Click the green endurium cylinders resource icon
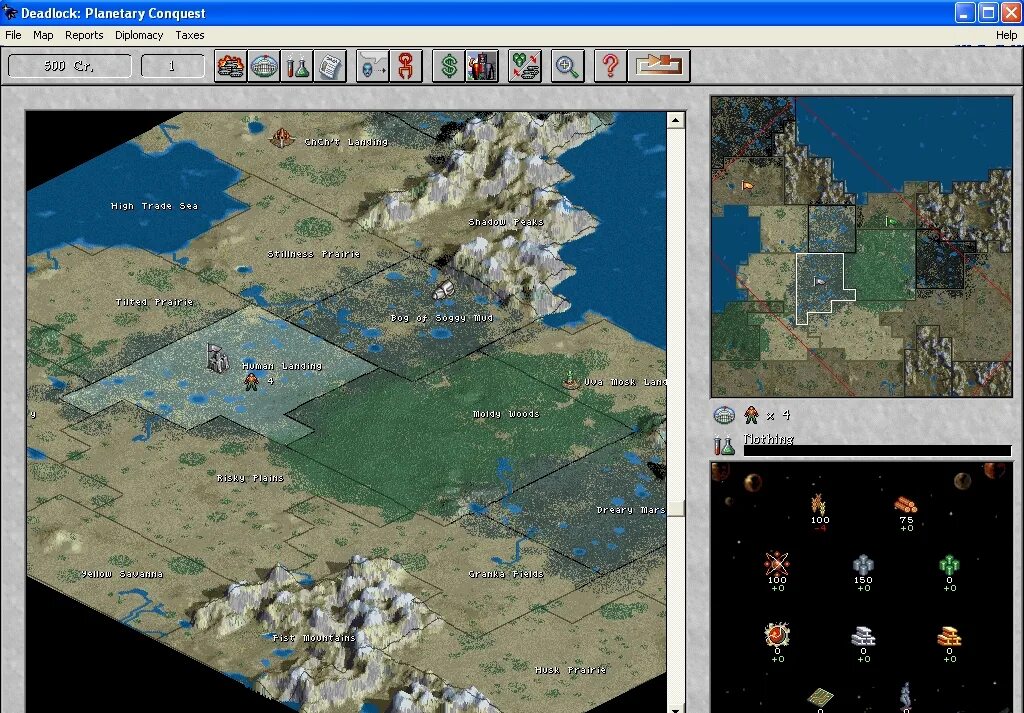The image size is (1024, 713). click(949, 565)
